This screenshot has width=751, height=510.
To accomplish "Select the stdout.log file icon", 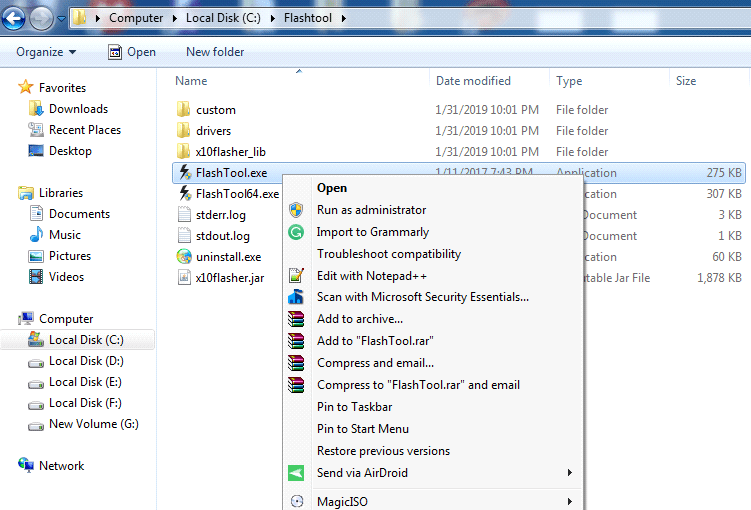I will click(x=184, y=235).
